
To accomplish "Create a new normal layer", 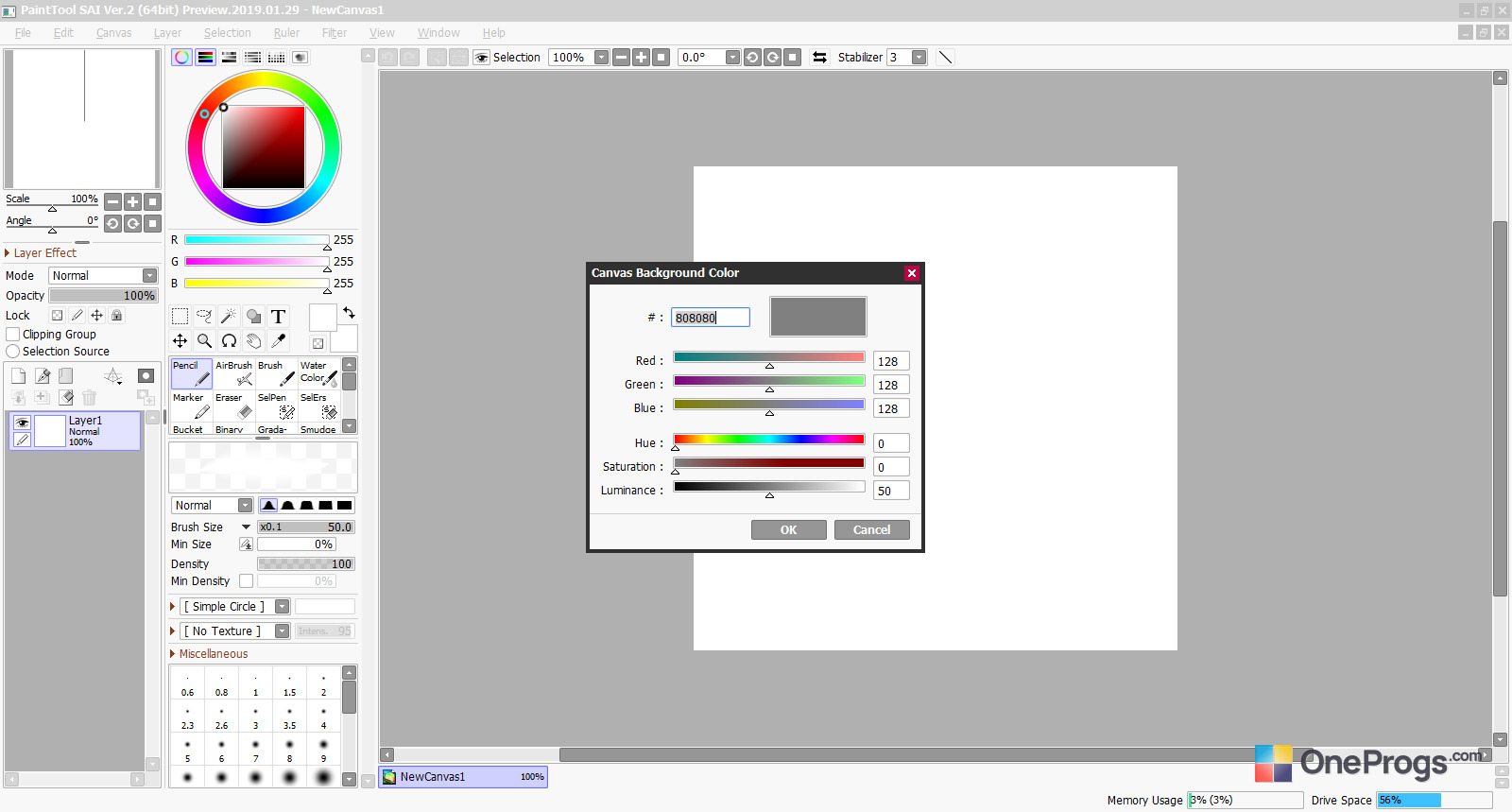I will point(18,375).
